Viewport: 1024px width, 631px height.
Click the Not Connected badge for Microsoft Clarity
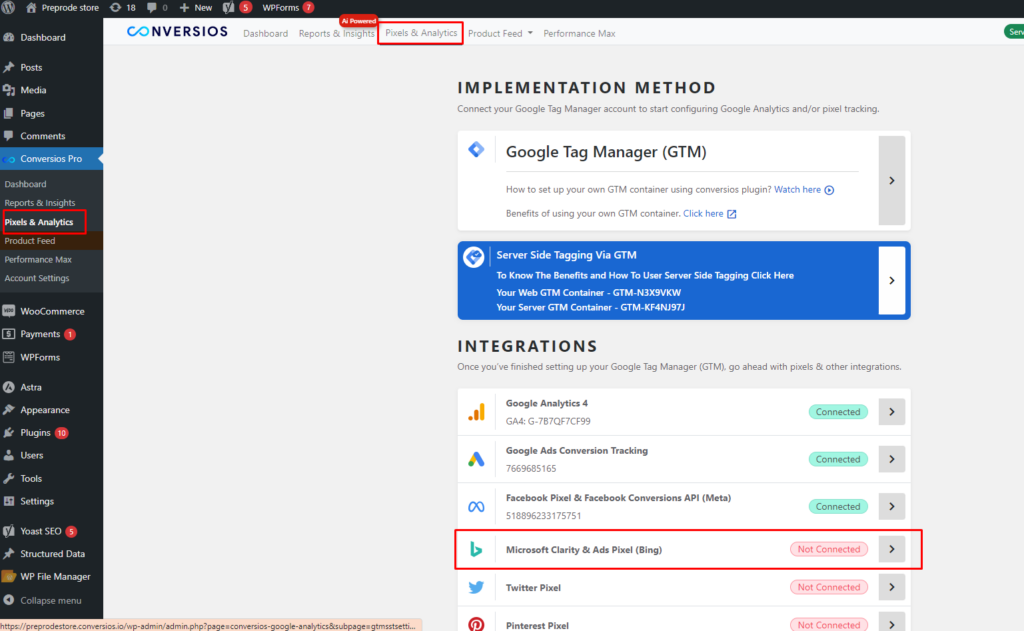click(x=829, y=549)
